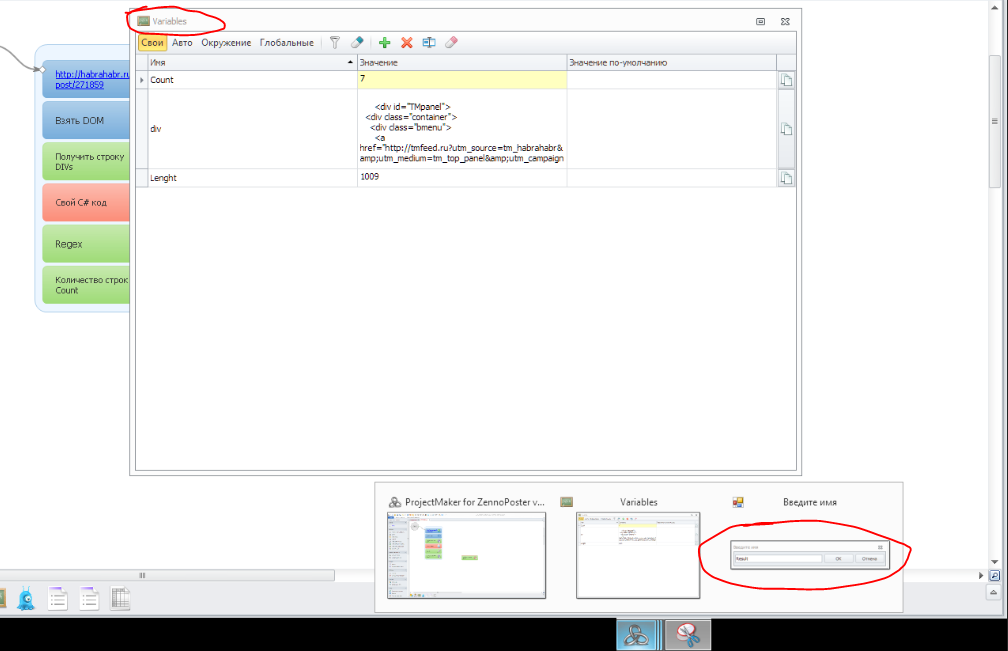Screen dimensions: 1008x651
Task: Edit the Count value cell showing 7
Action: 462,80
